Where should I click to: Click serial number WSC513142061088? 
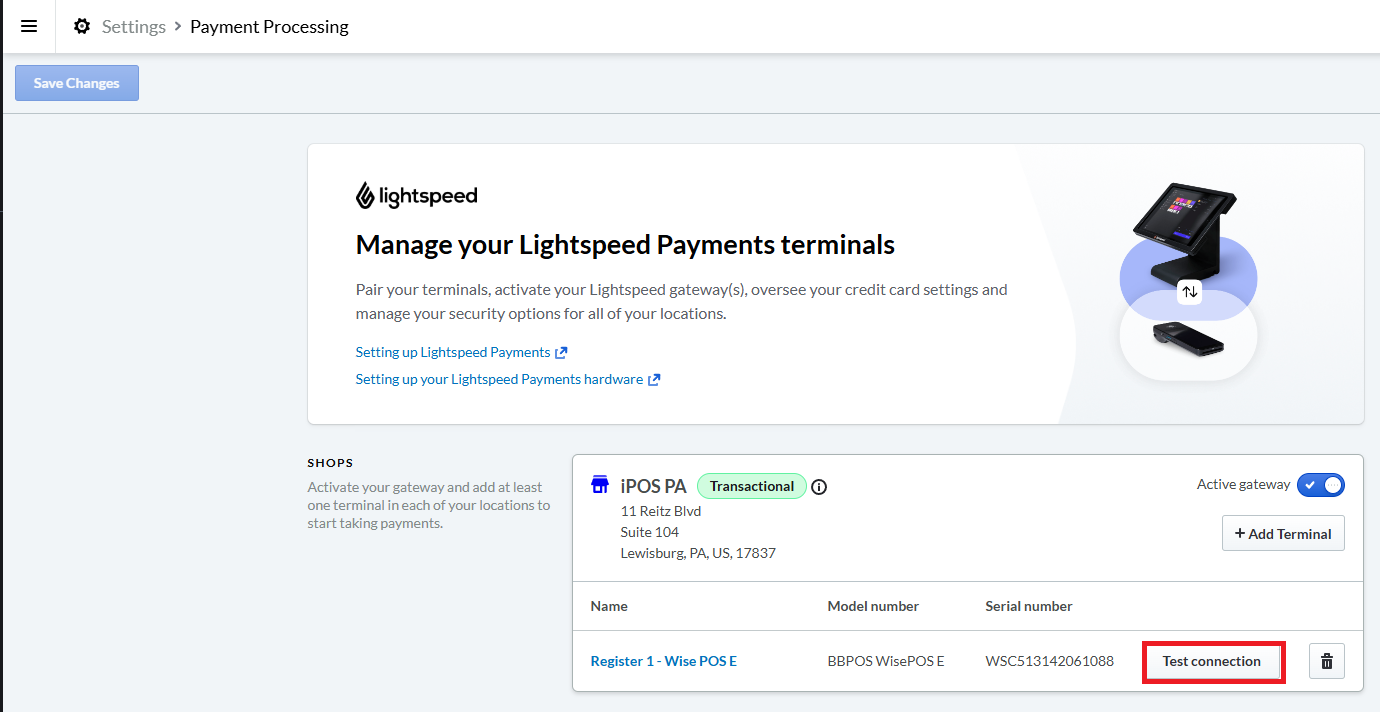(x=1050, y=661)
